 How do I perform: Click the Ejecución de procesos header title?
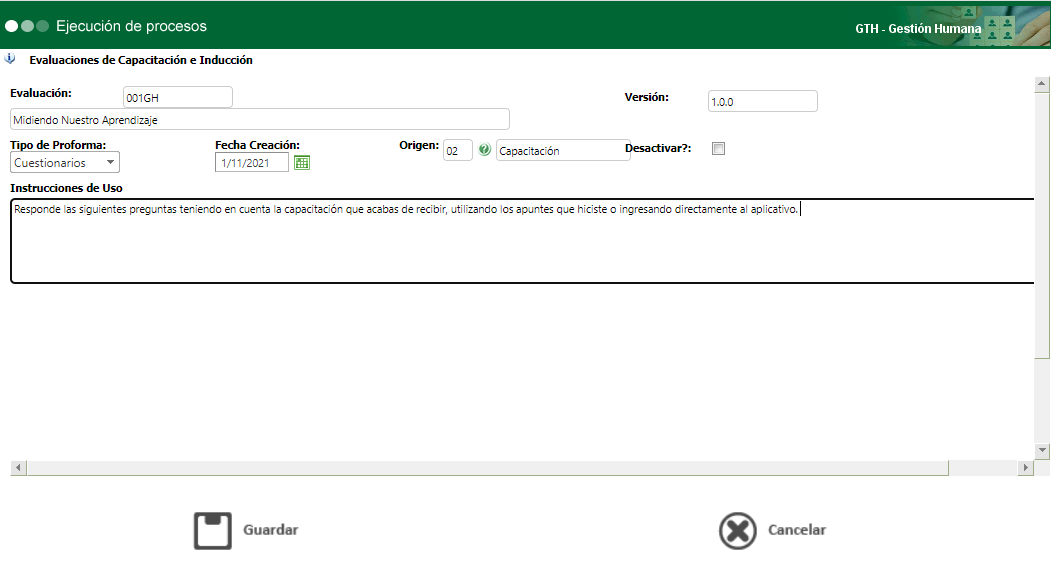[x=131, y=26]
